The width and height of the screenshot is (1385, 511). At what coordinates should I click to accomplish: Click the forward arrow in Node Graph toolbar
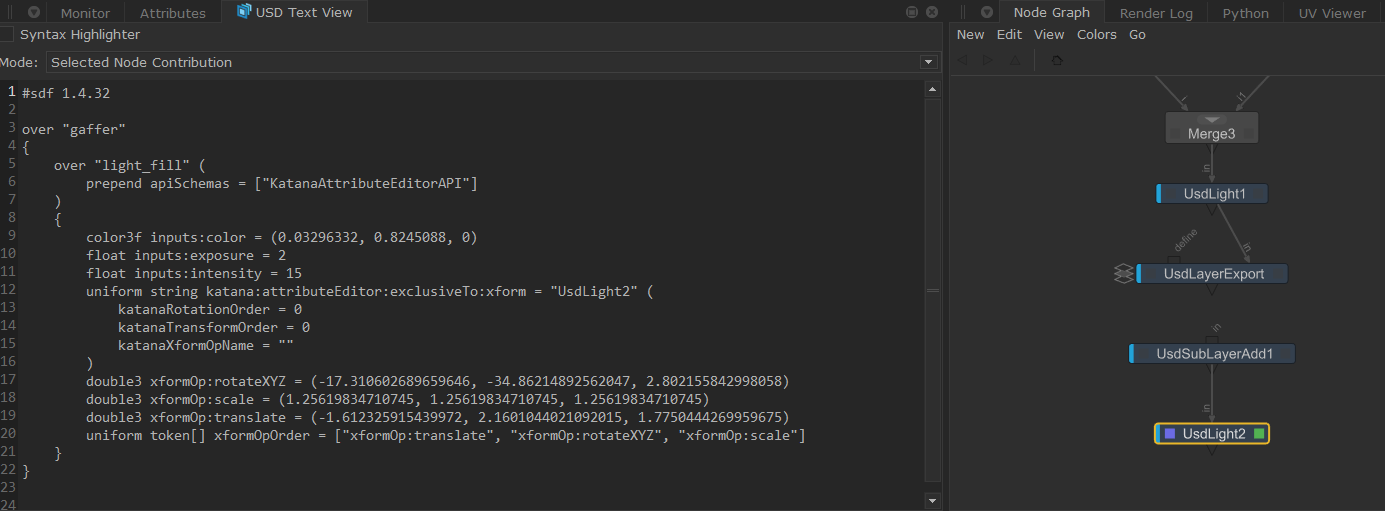988,61
